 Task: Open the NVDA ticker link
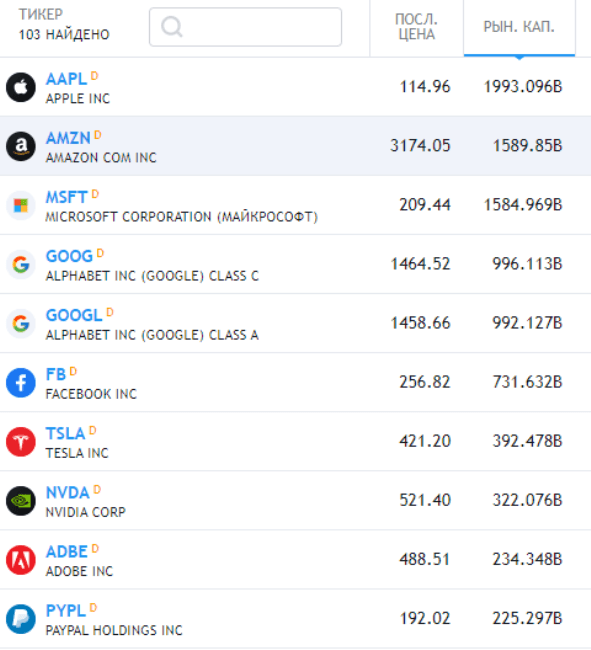coord(68,493)
